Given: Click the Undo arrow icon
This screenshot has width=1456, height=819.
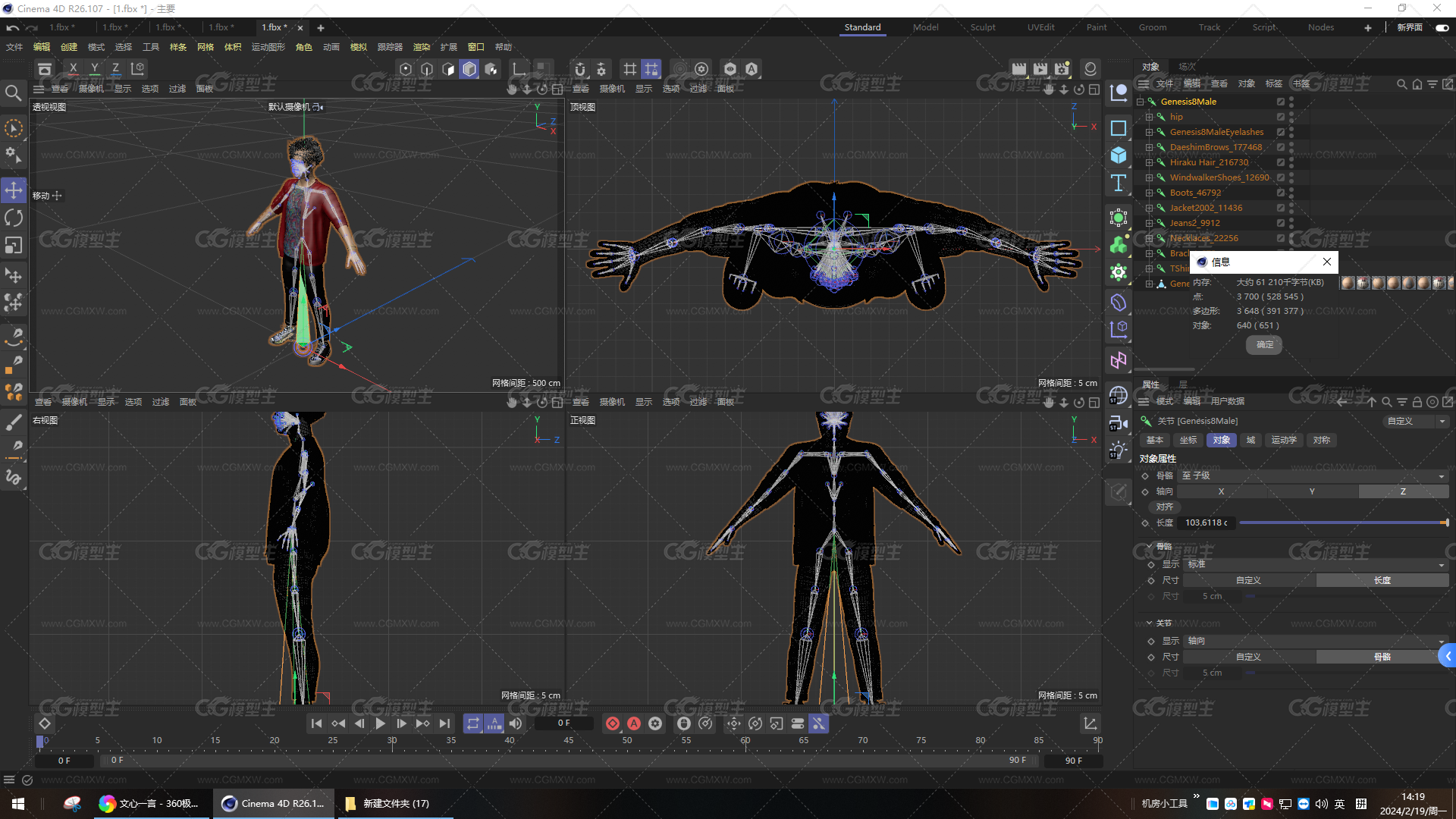Looking at the screenshot, I should [x=13, y=28].
